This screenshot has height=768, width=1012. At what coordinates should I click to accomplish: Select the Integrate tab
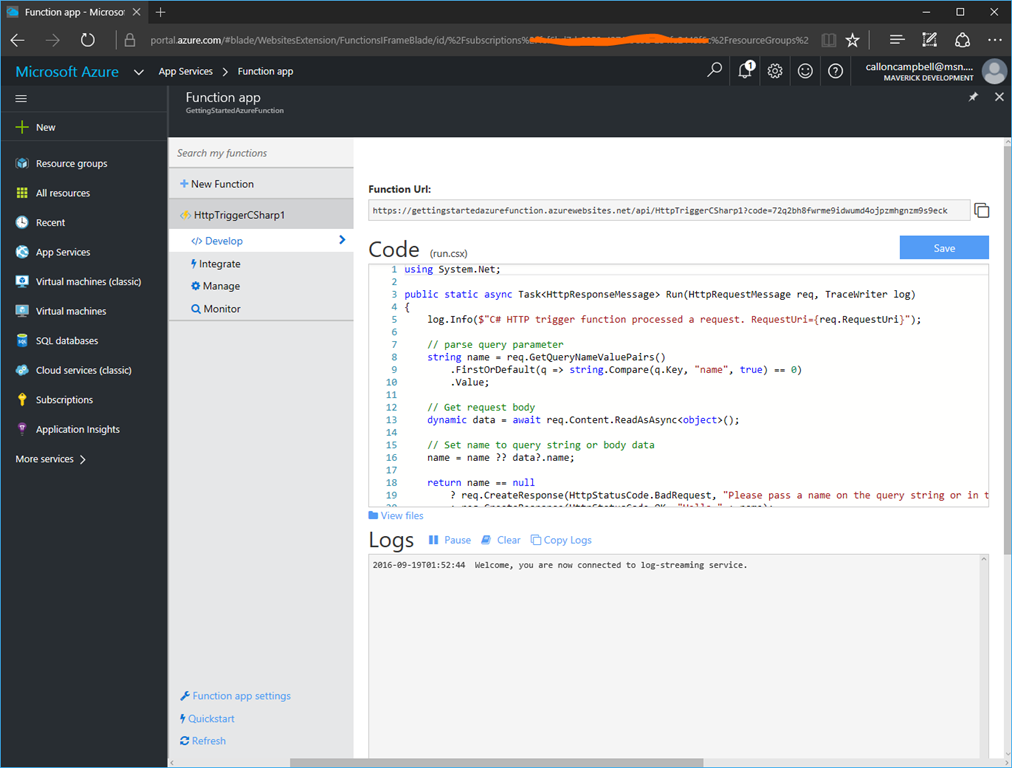(219, 264)
